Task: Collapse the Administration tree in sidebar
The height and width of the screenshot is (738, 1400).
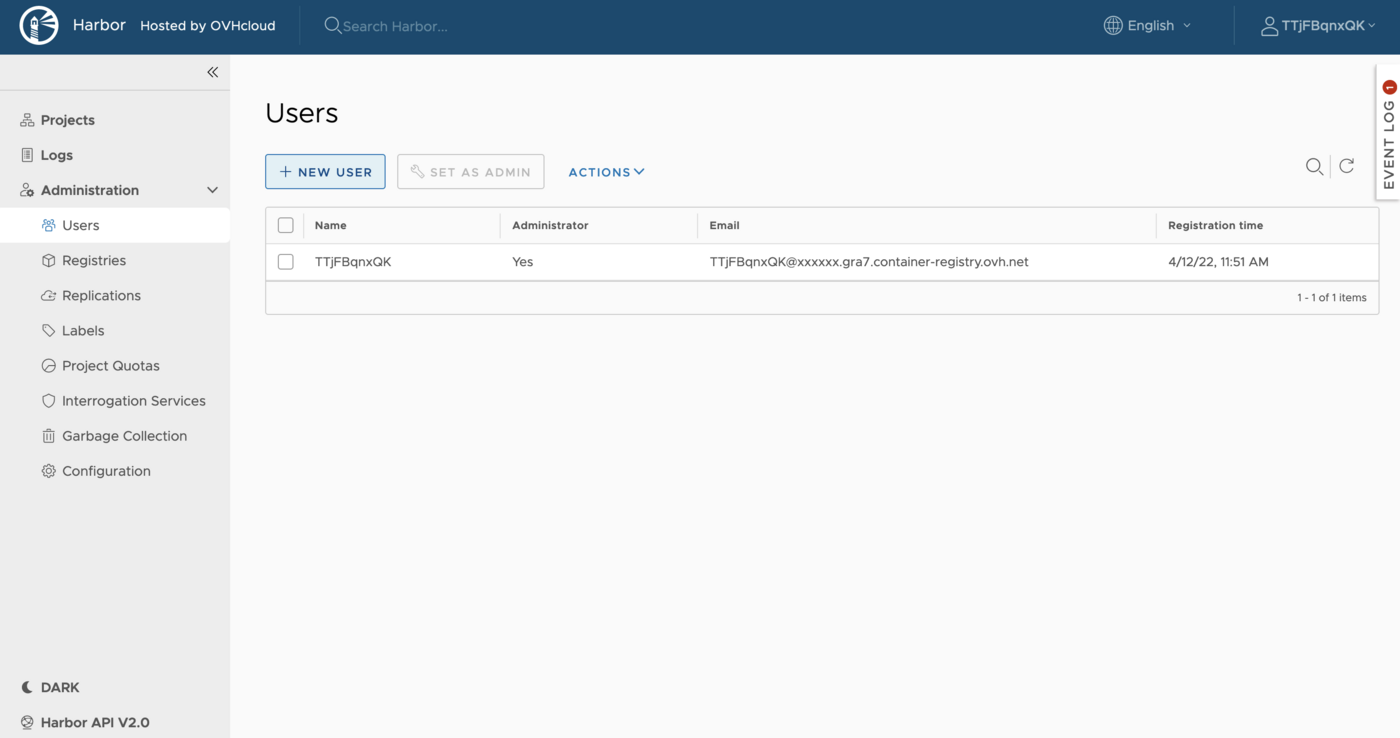Action: pos(211,189)
